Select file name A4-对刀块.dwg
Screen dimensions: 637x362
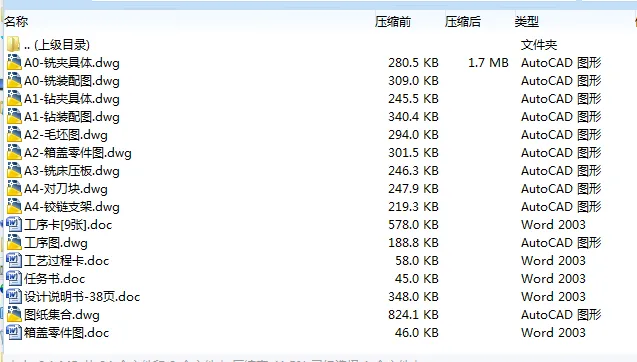point(66,189)
